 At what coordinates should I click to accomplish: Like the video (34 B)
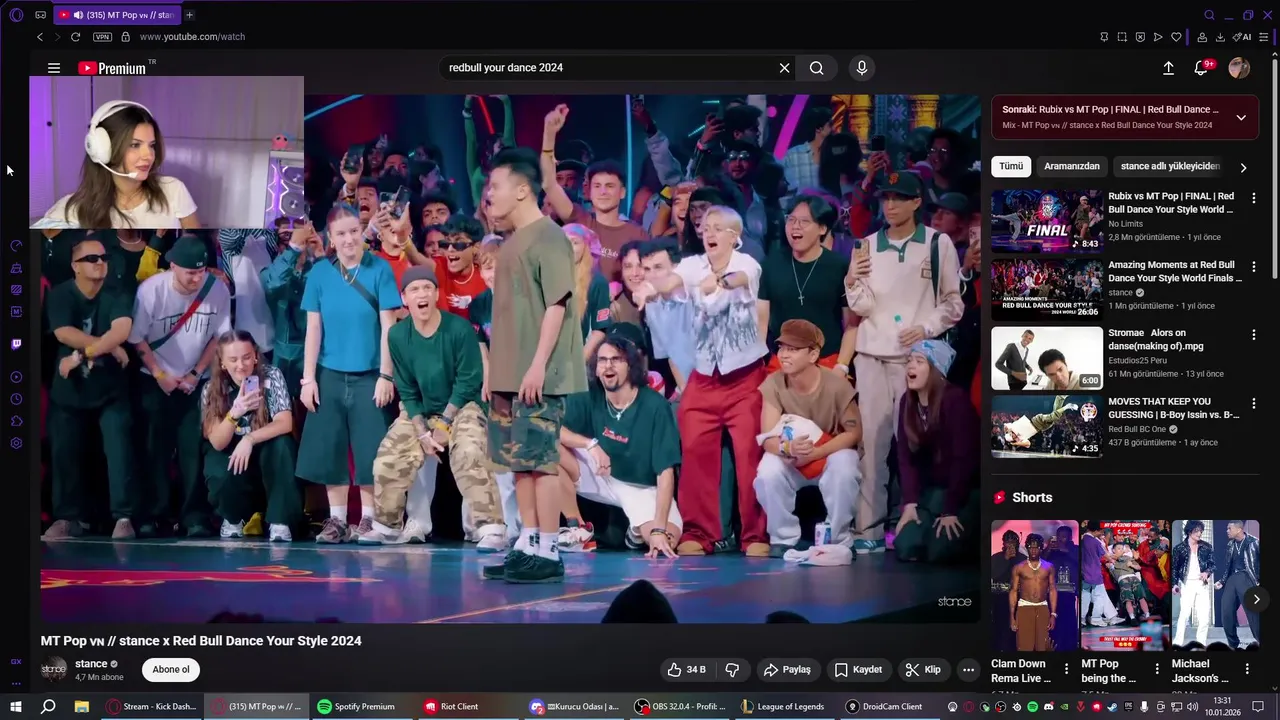(x=686, y=670)
